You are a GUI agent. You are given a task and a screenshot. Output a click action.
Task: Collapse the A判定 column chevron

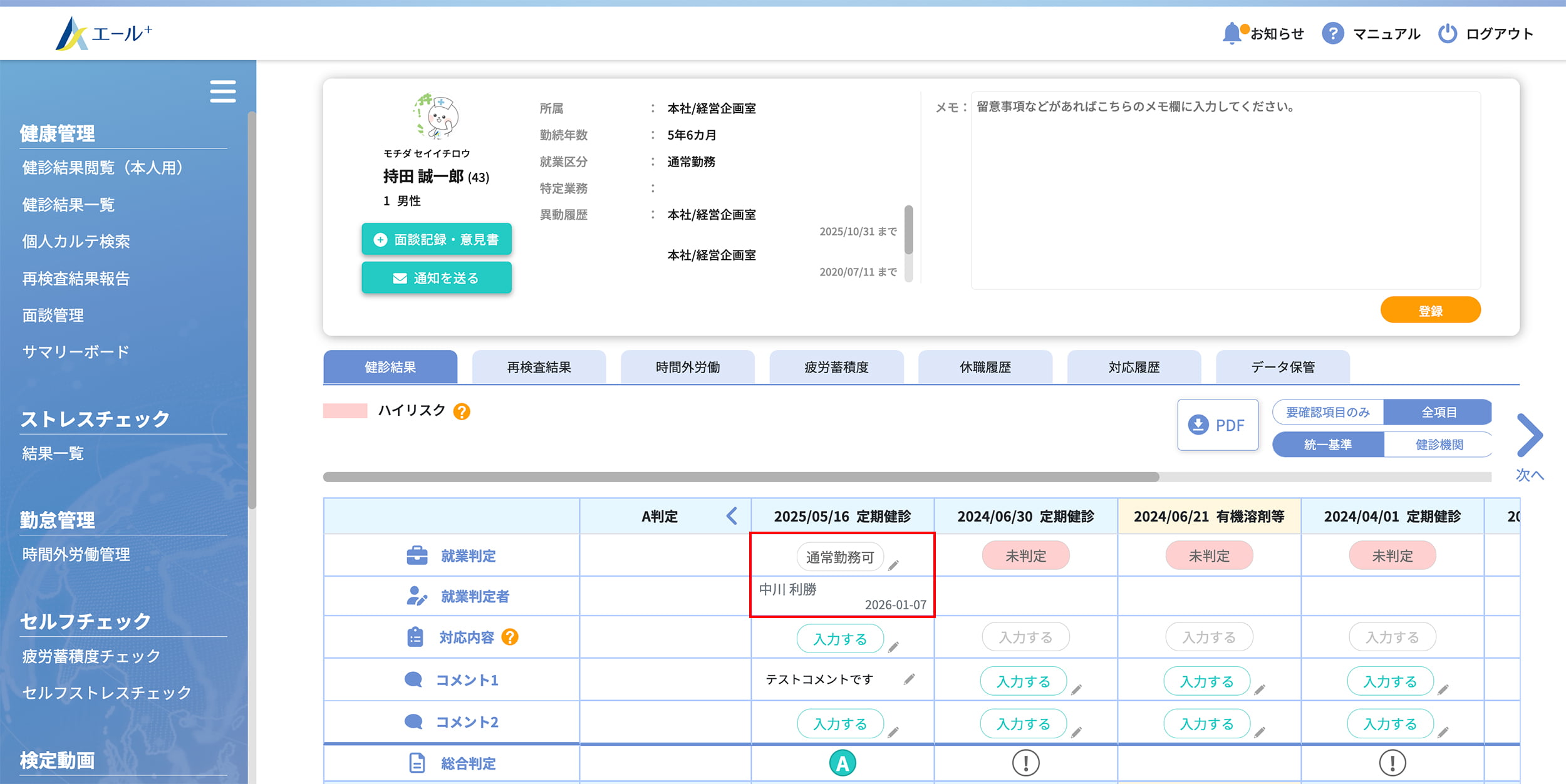732,516
